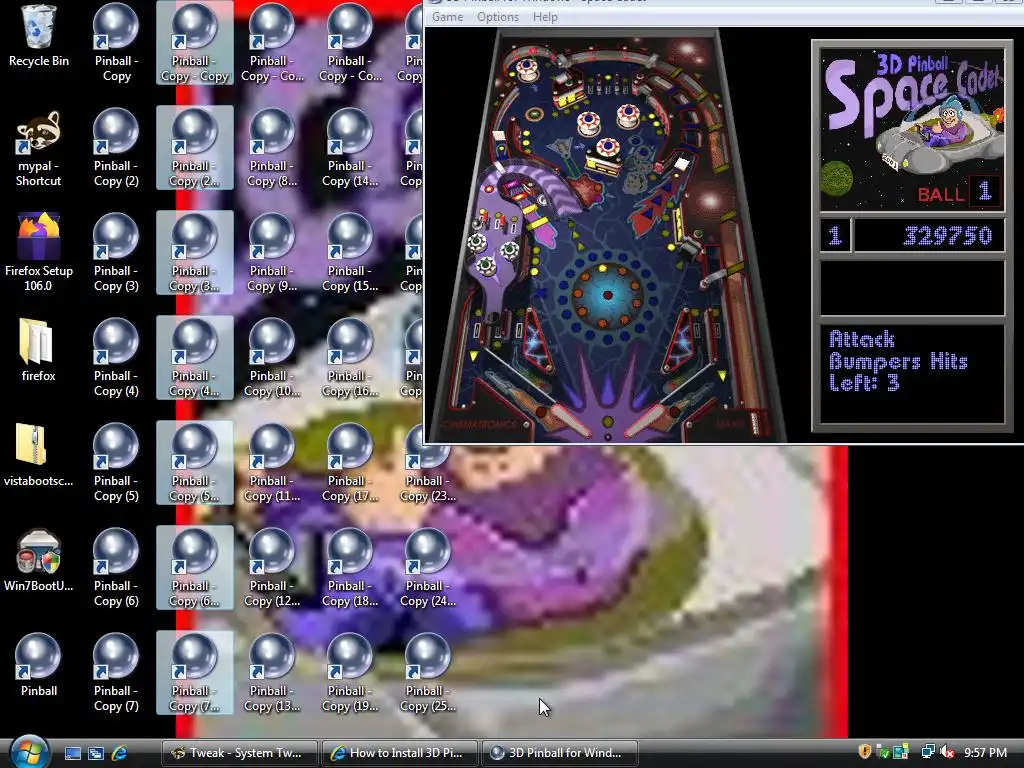Open the Recycle Bin desktop icon
This screenshot has width=1024, height=768.
[x=39, y=36]
